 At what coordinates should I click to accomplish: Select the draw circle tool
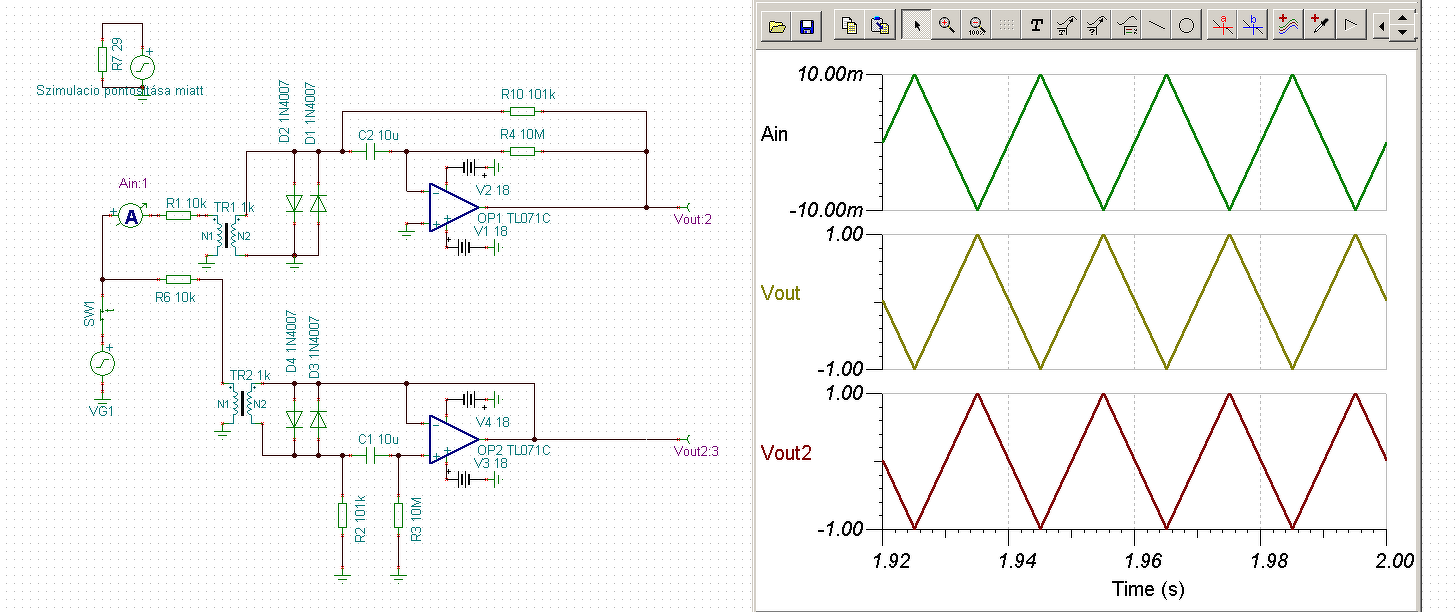coord(1186,27)
